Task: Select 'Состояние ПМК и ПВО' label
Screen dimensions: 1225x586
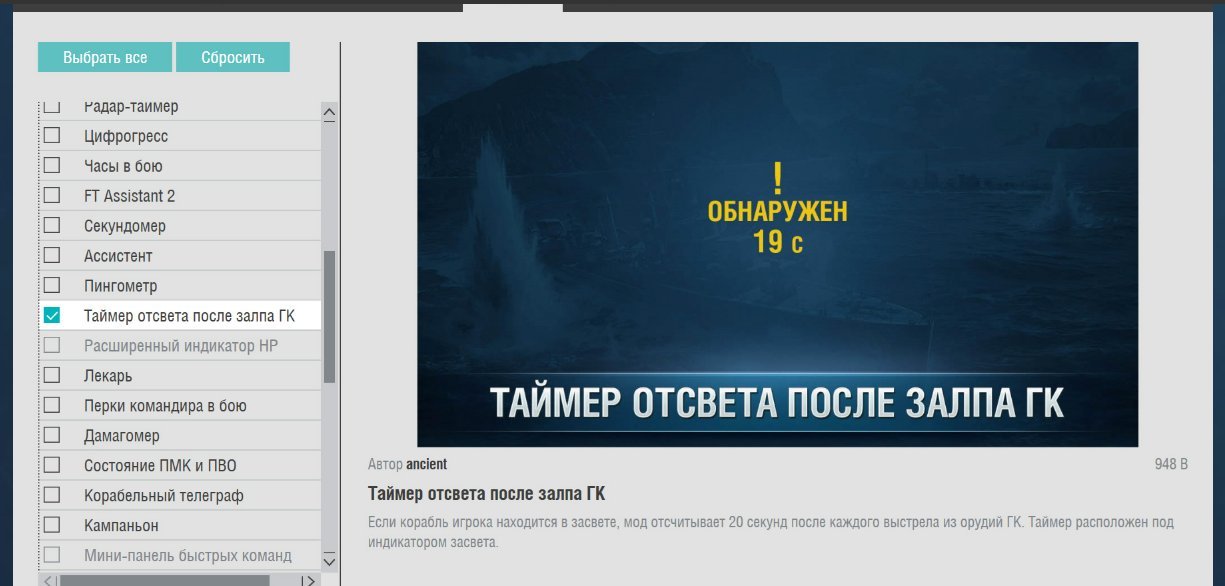Action: [x=160, y=466]
